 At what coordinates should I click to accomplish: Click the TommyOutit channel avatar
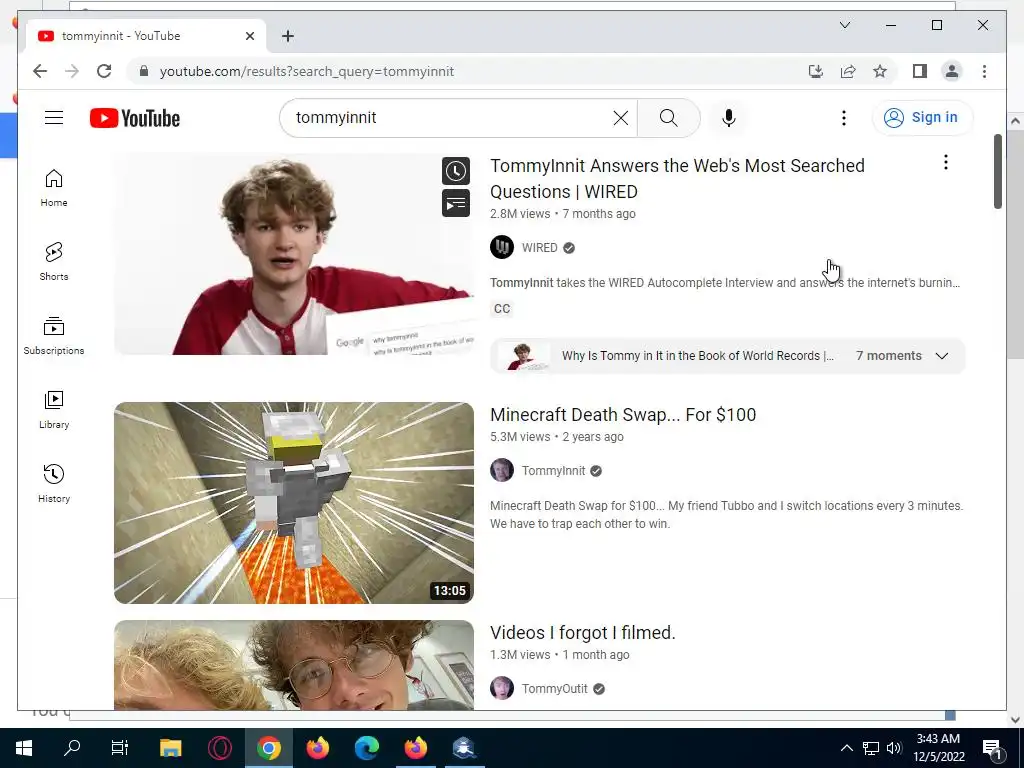(502, 688)
